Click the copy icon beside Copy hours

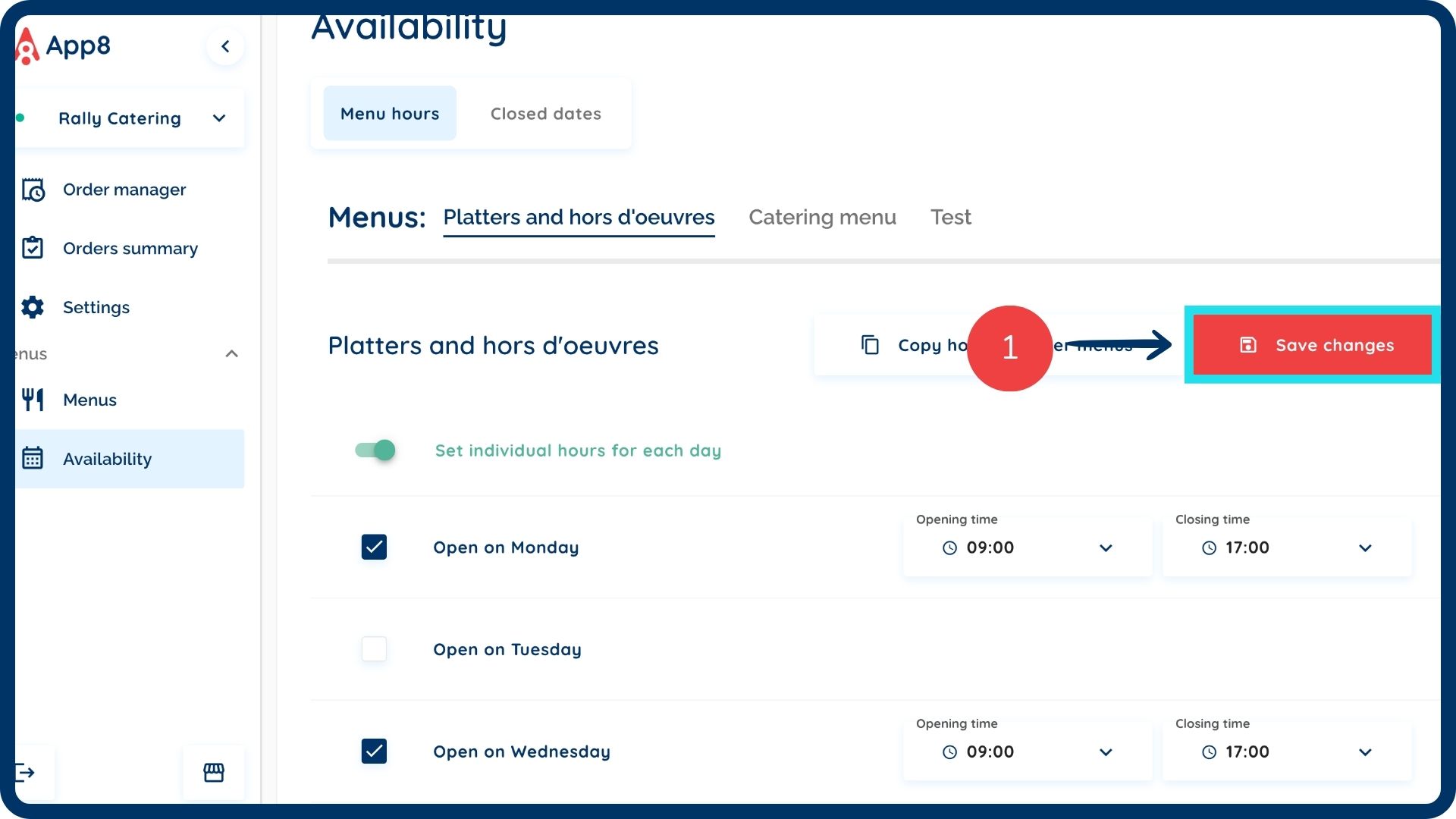point(870,345)
